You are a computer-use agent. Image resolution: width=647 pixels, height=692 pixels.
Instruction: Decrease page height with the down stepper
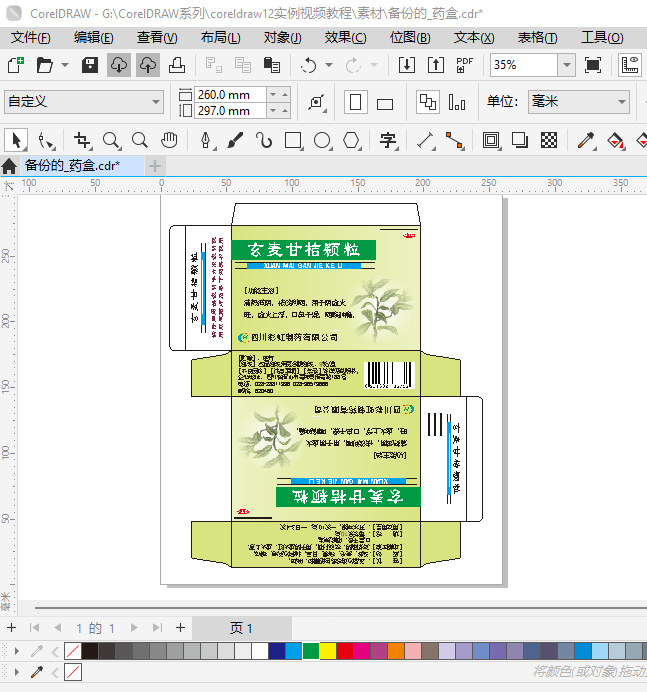coord(273,111)
